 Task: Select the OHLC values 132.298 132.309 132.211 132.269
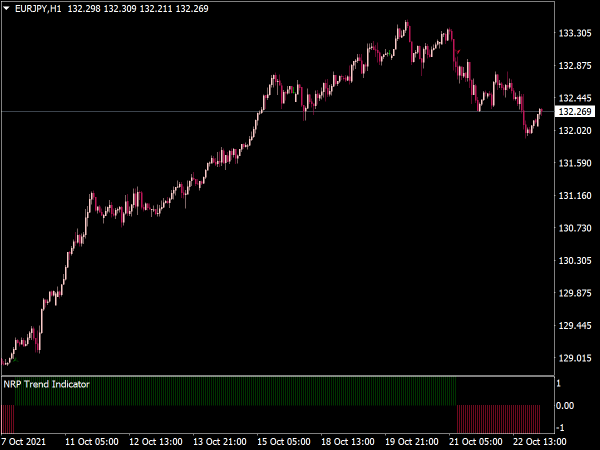coord(138,8)
